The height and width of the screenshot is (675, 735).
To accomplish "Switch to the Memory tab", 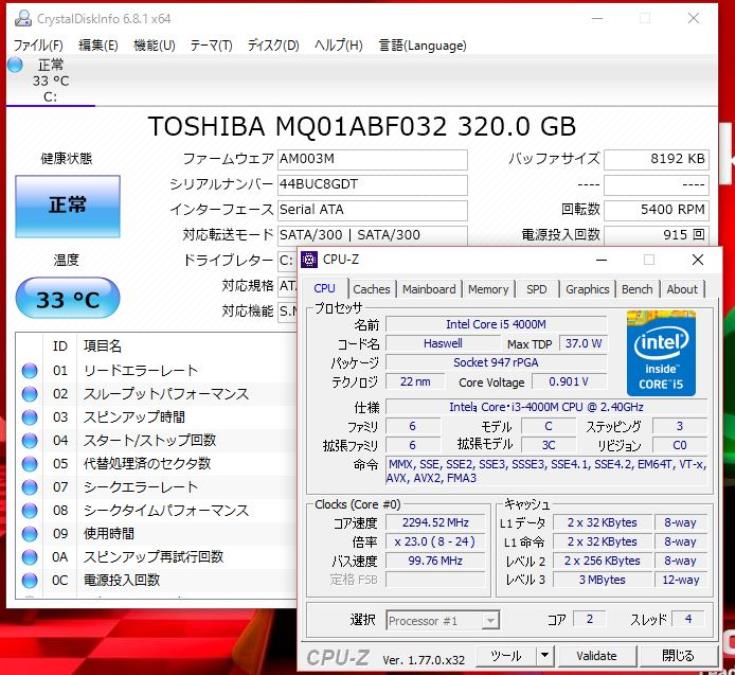I will (488, 289).
